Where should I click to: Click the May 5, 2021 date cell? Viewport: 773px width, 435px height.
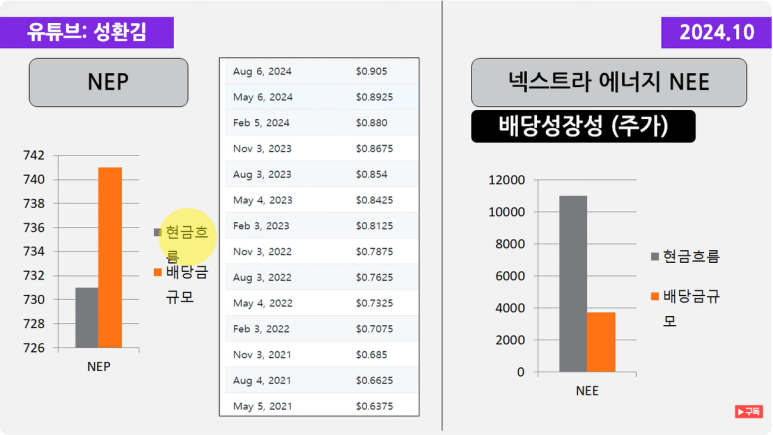[263, 406]
